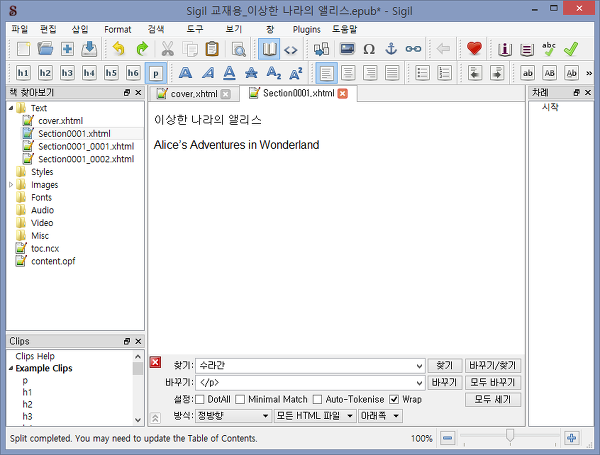Close the find and replace panel
This screenshot has height=455, width=600.
[155, 362]
